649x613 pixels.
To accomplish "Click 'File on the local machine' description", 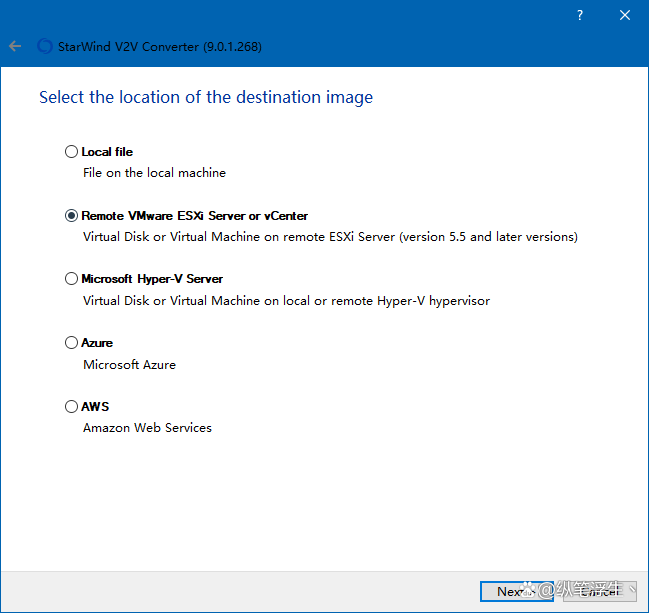I will [x=154, y=173].
